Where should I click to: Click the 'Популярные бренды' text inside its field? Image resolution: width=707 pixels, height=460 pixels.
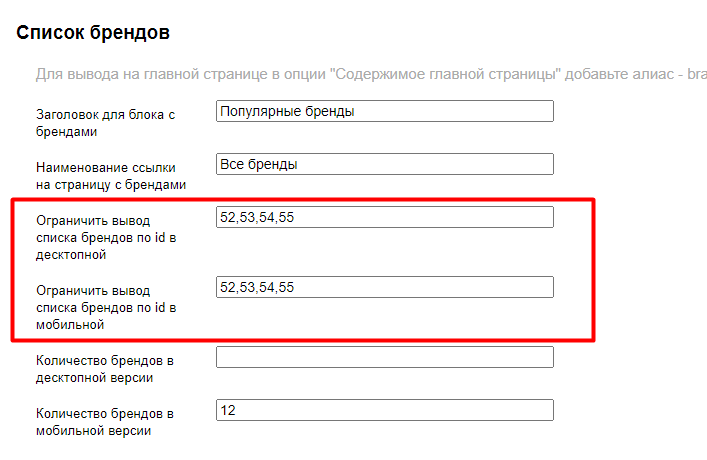point(288,111)
